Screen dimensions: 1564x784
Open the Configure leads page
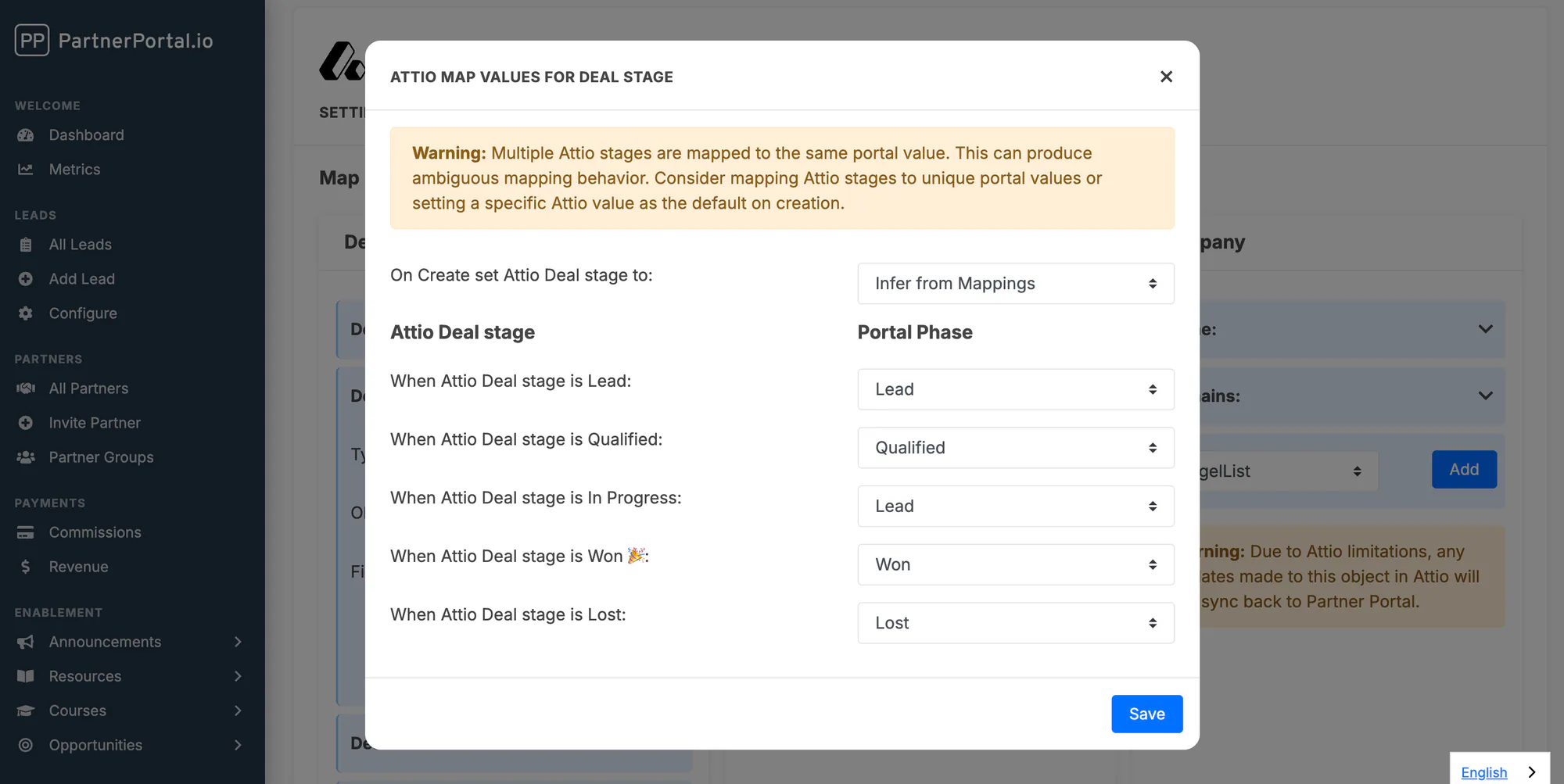pos(83,313)
